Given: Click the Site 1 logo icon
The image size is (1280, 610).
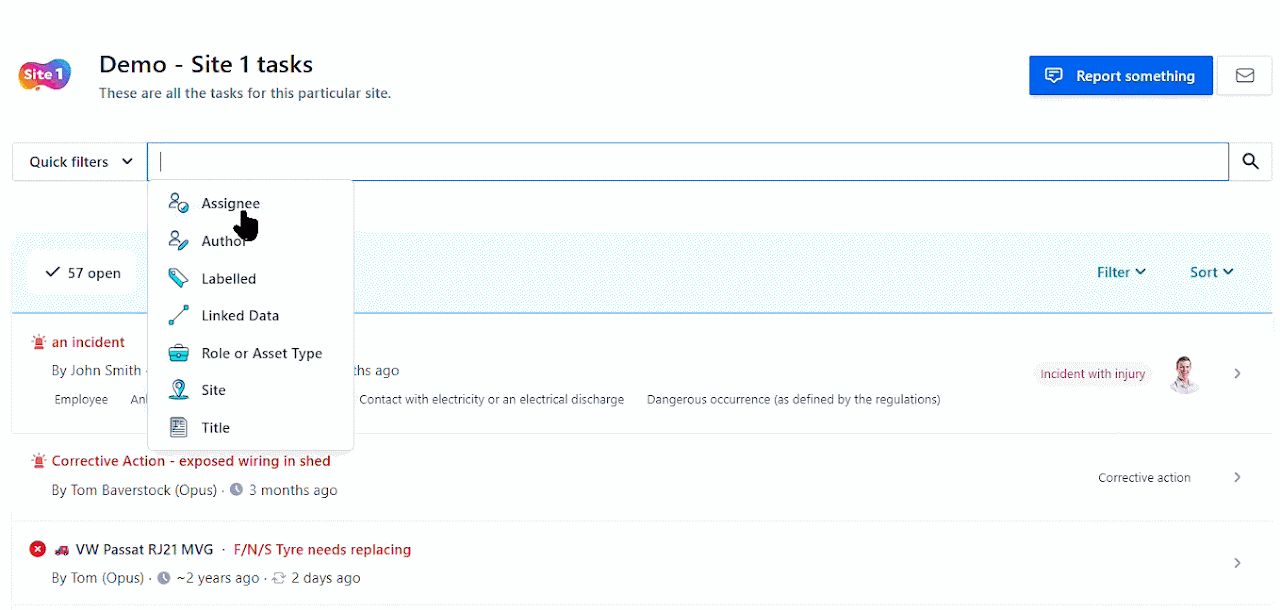Looking at the screenshot, I should click(45, 75).
